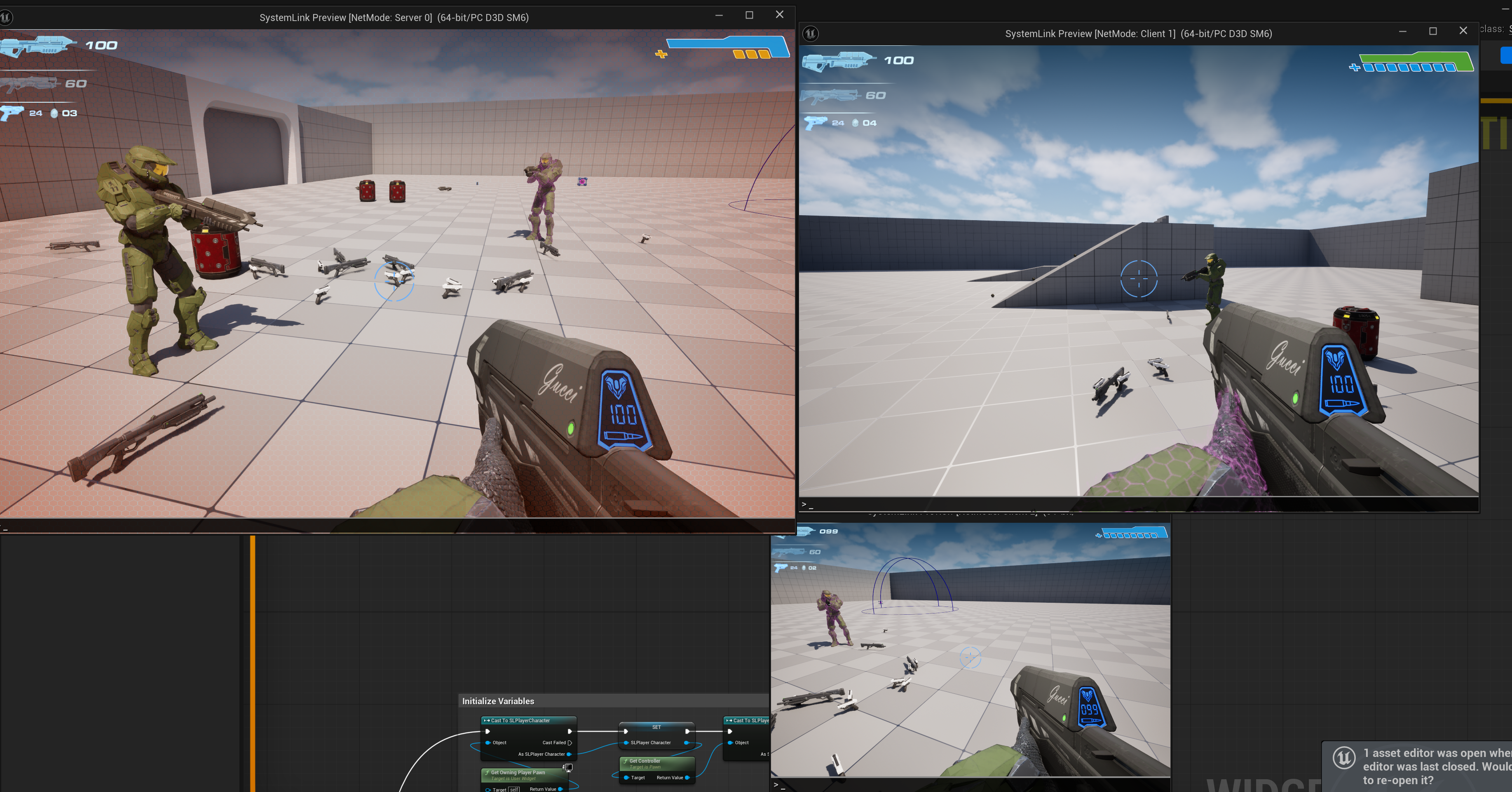Click the asset editor re-open notification text
The image size is (1512, 792).
pyautogui.click(x=1437, y=767)
